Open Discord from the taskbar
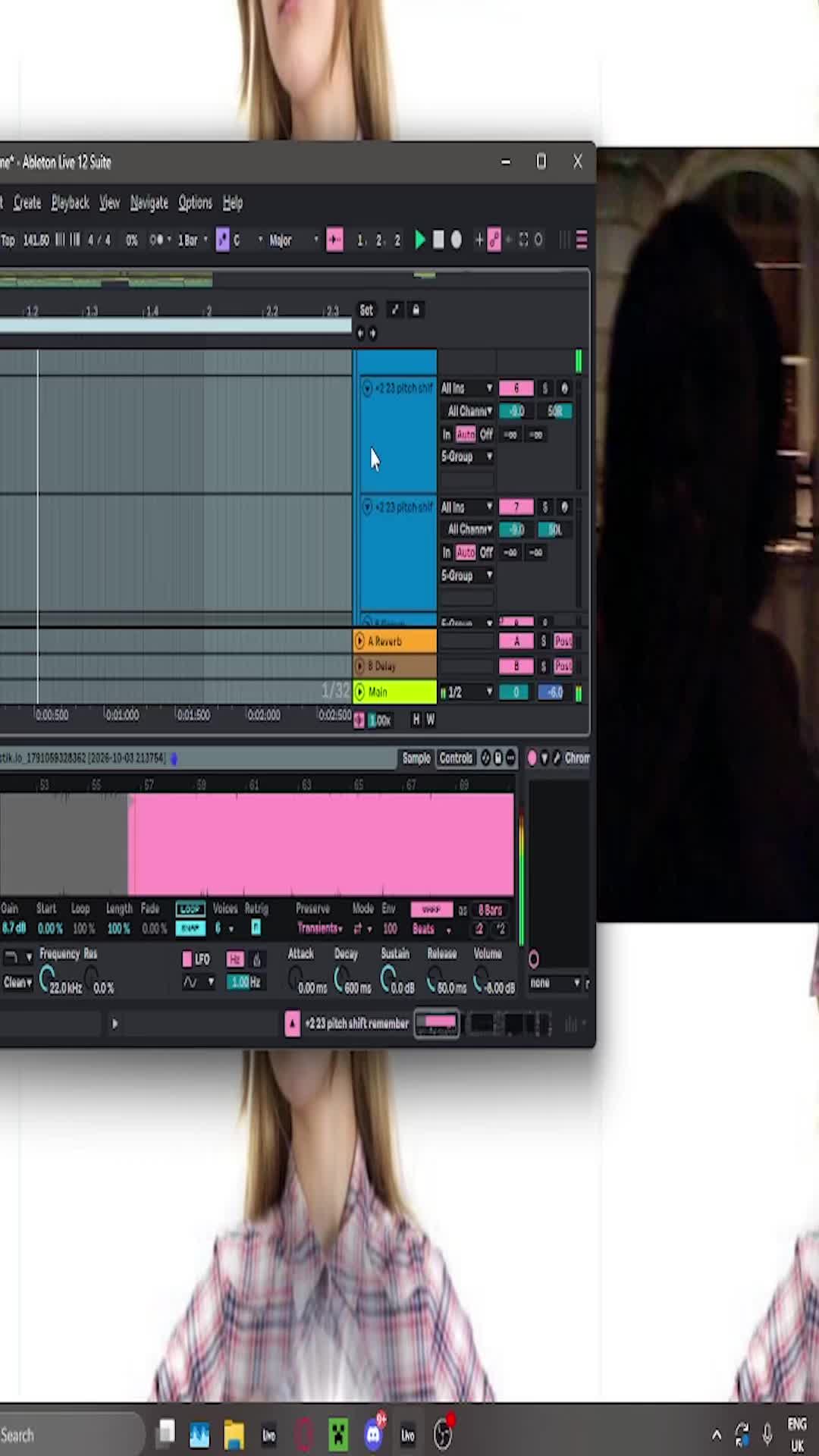 coord(374,1434)
